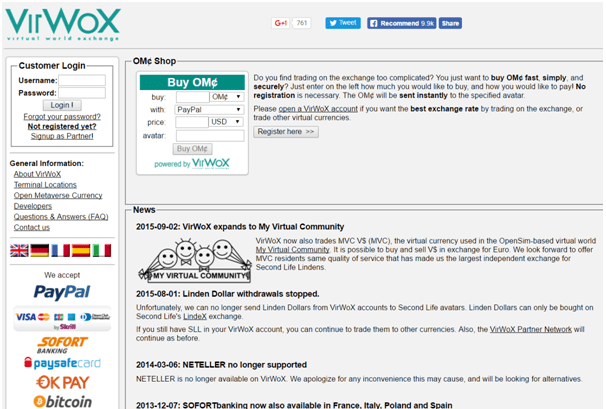Click the Visa cards by Skrill logo
Image resolution: width=606 pixels, height=409 pixels.
[x=62, y=319]
